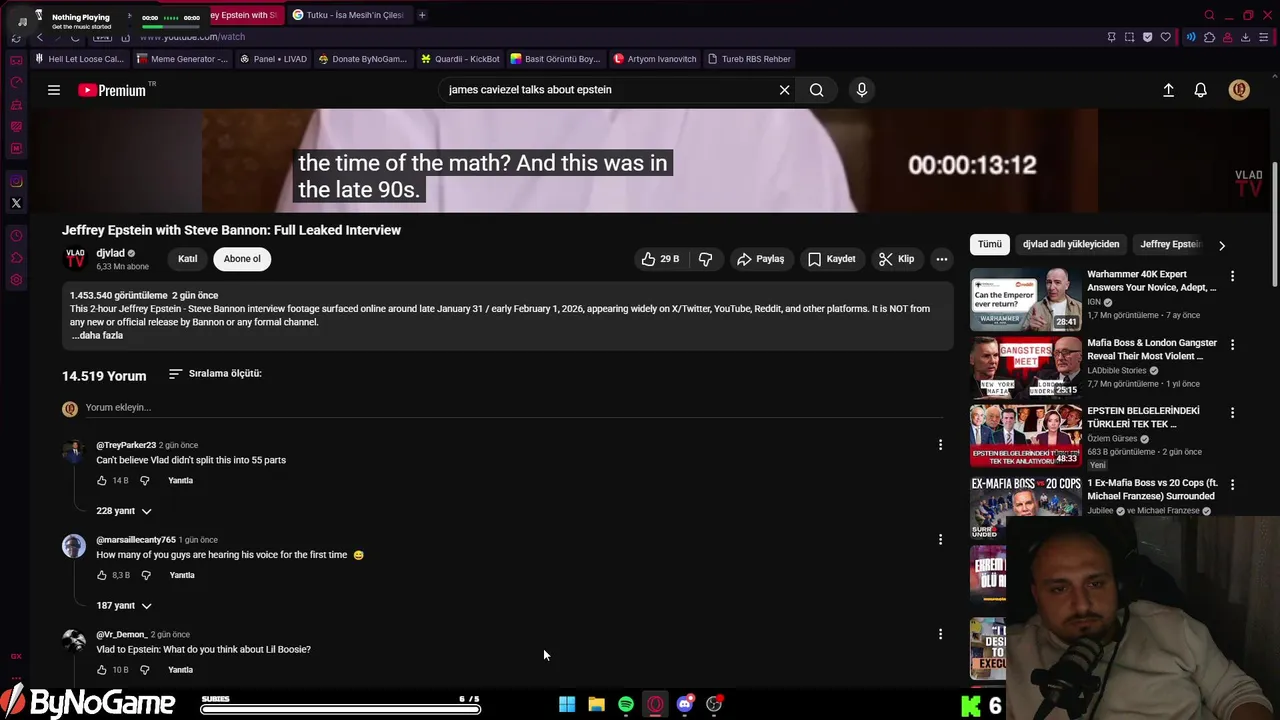Open Hell Let Loose bookmark
This screenshot has width=1280, height=720.
(80, 59)
